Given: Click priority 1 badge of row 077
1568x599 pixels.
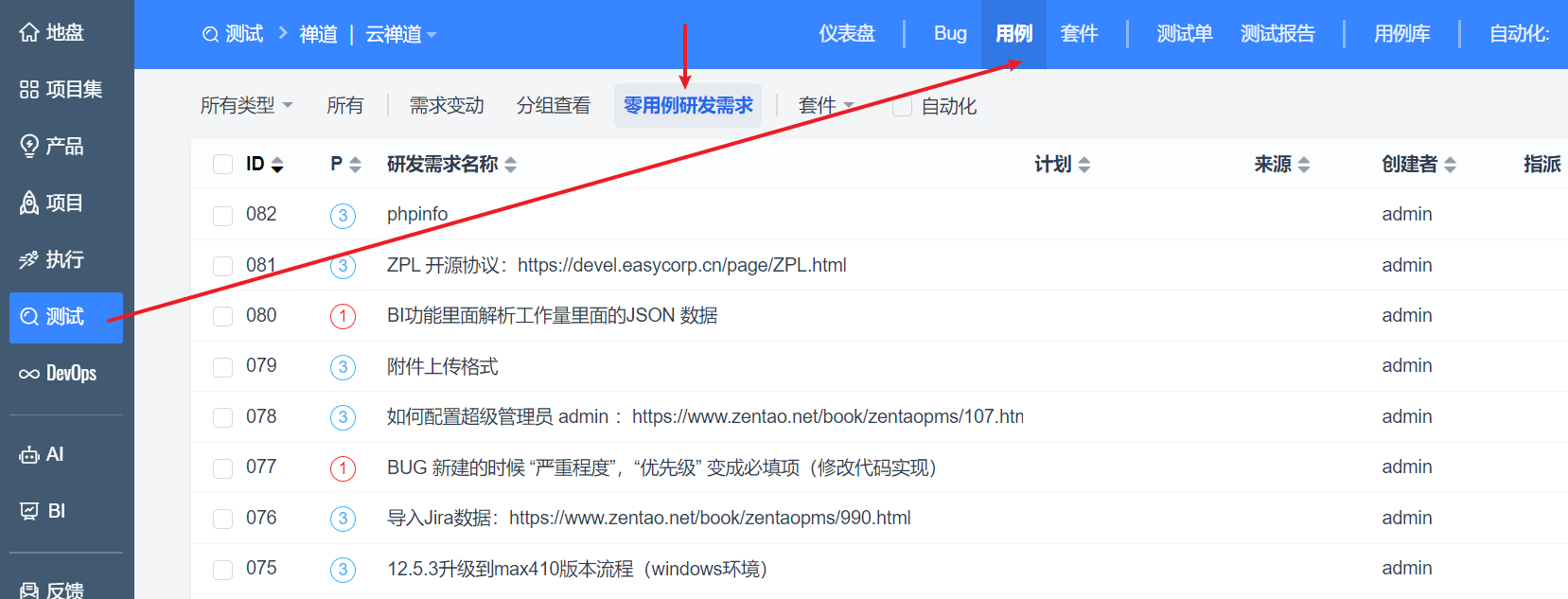Looking at the screenshot, I should coord(343,468).
